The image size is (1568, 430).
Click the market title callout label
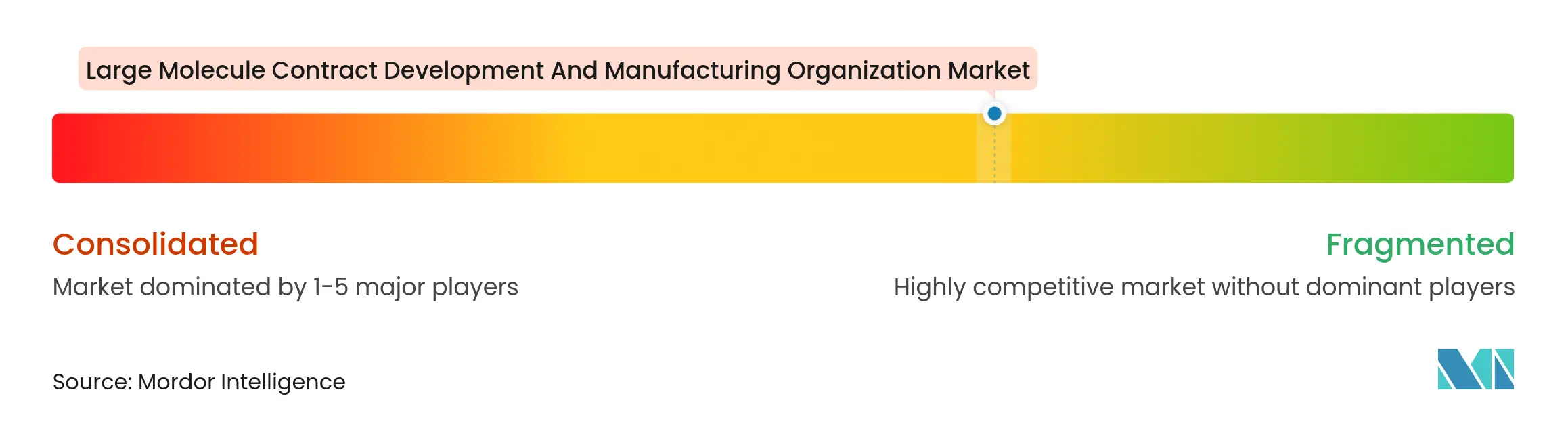(x=557, y=70)
